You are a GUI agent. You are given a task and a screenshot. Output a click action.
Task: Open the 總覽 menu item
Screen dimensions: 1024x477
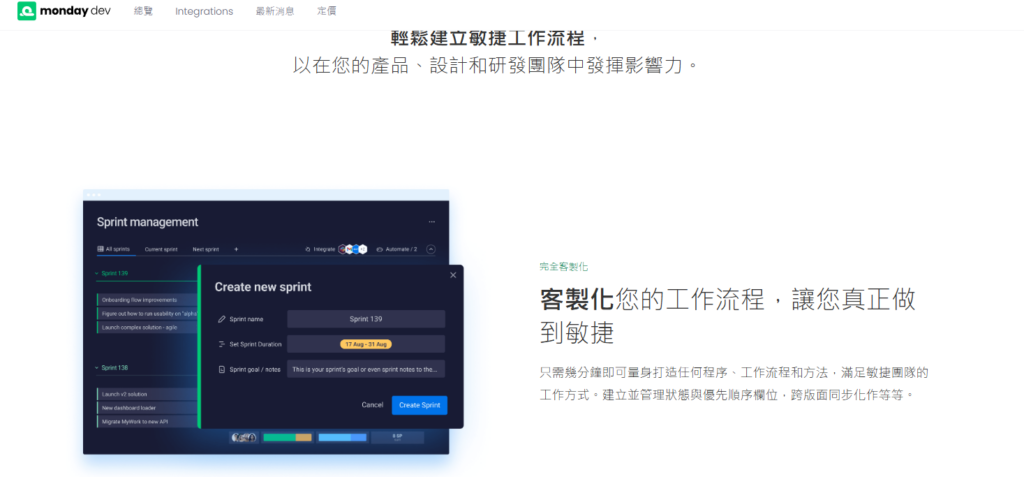point(143,11)
